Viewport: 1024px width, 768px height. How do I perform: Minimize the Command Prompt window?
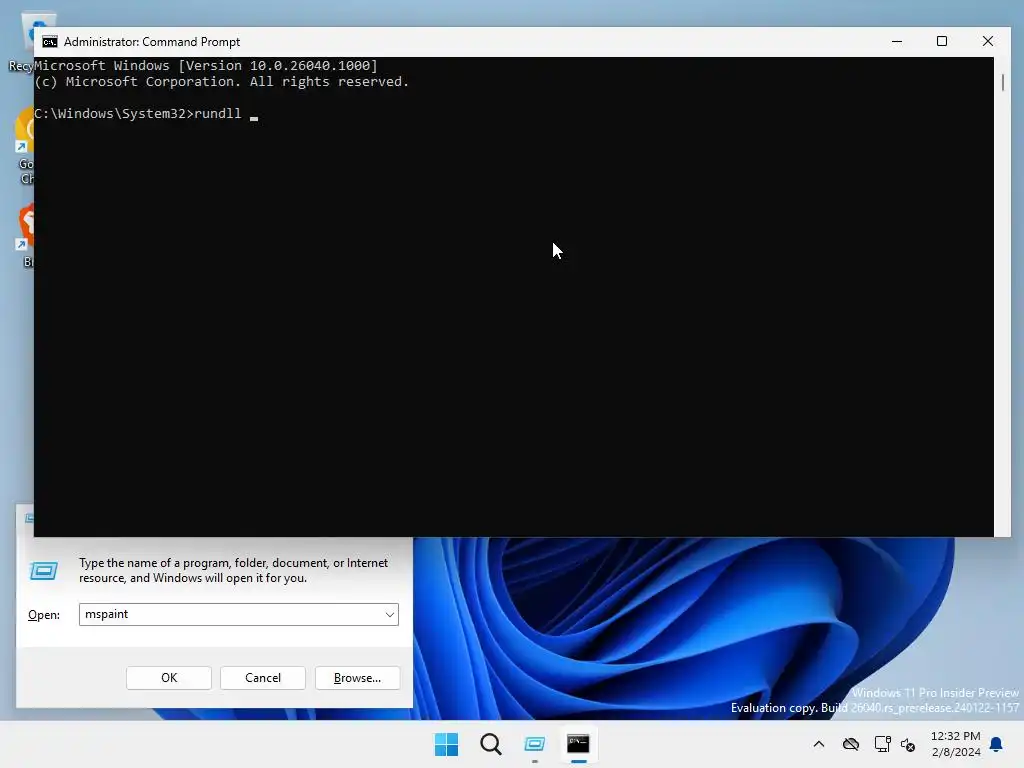(x=897, y=41)
